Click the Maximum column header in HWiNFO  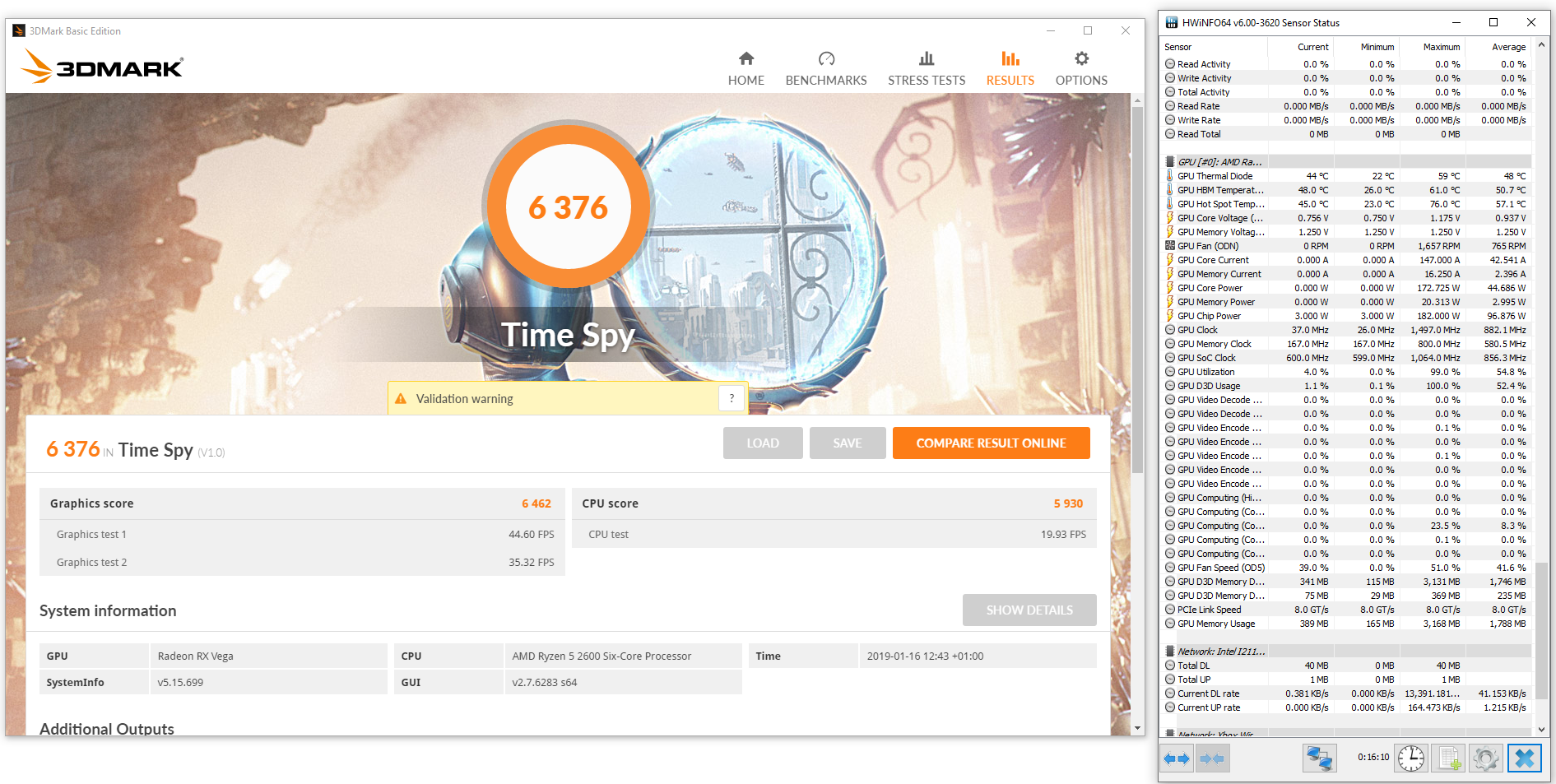1433,47
